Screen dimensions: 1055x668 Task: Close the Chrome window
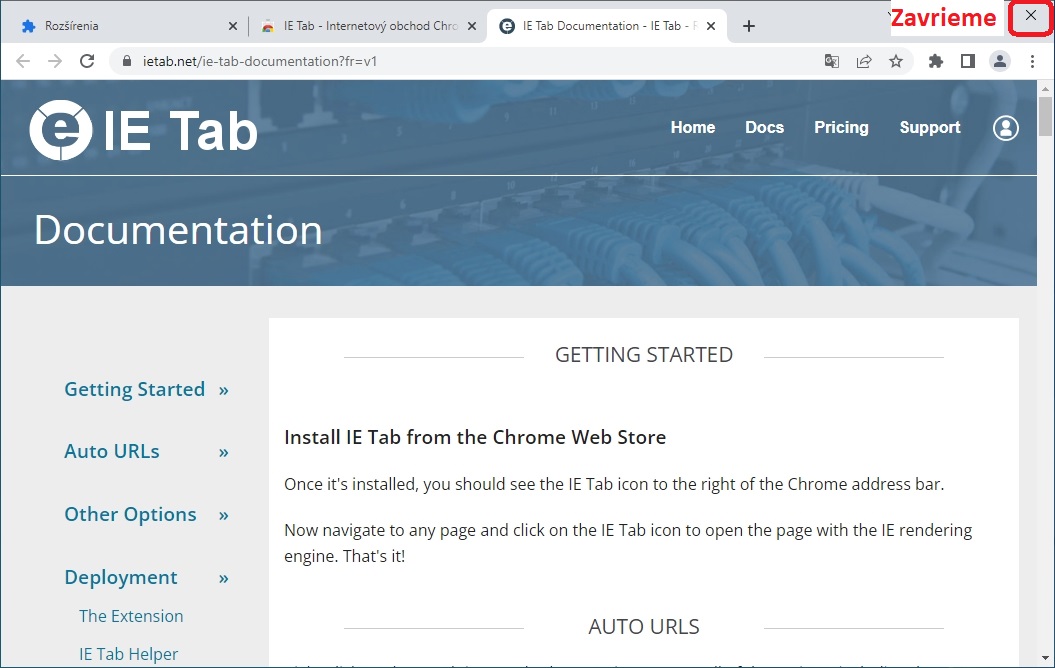[1030, 16]
